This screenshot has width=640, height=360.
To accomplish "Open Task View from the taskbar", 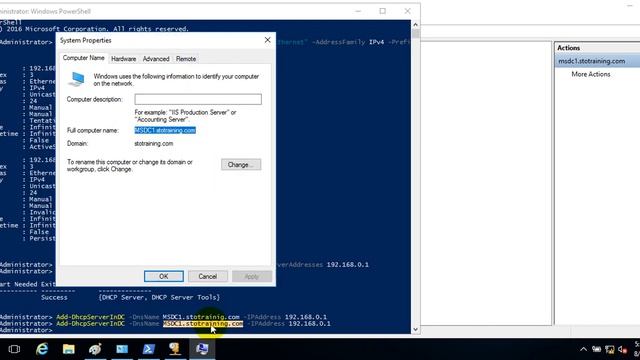I will point(14,349).
